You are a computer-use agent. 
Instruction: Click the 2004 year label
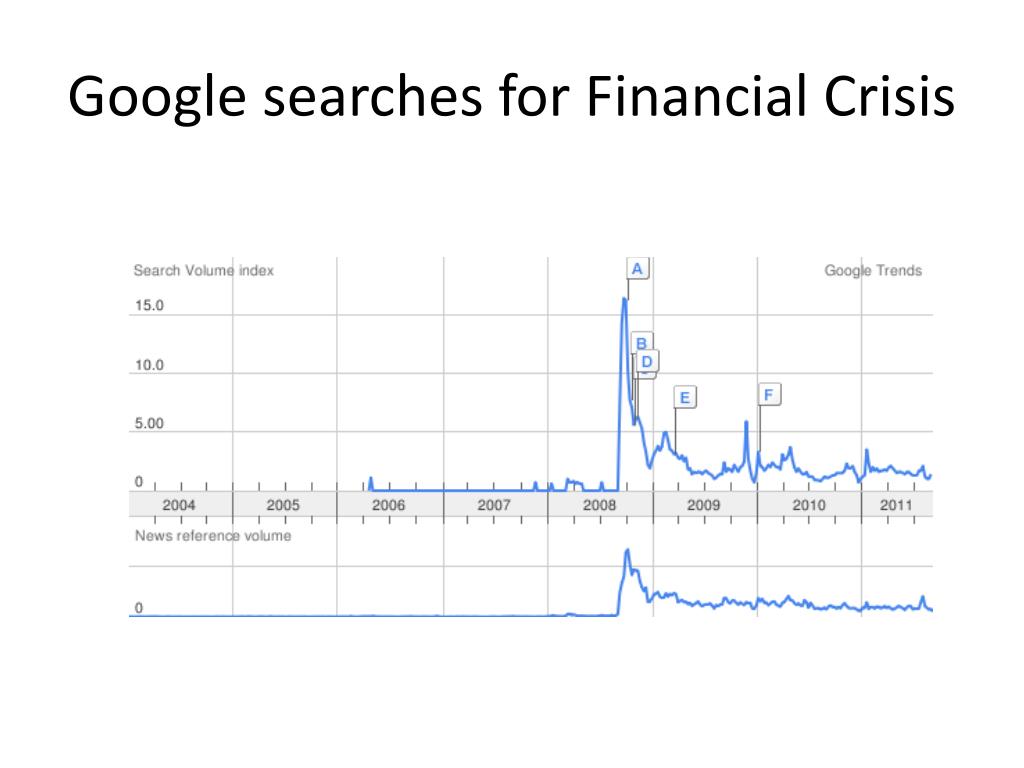coord(179,505)
